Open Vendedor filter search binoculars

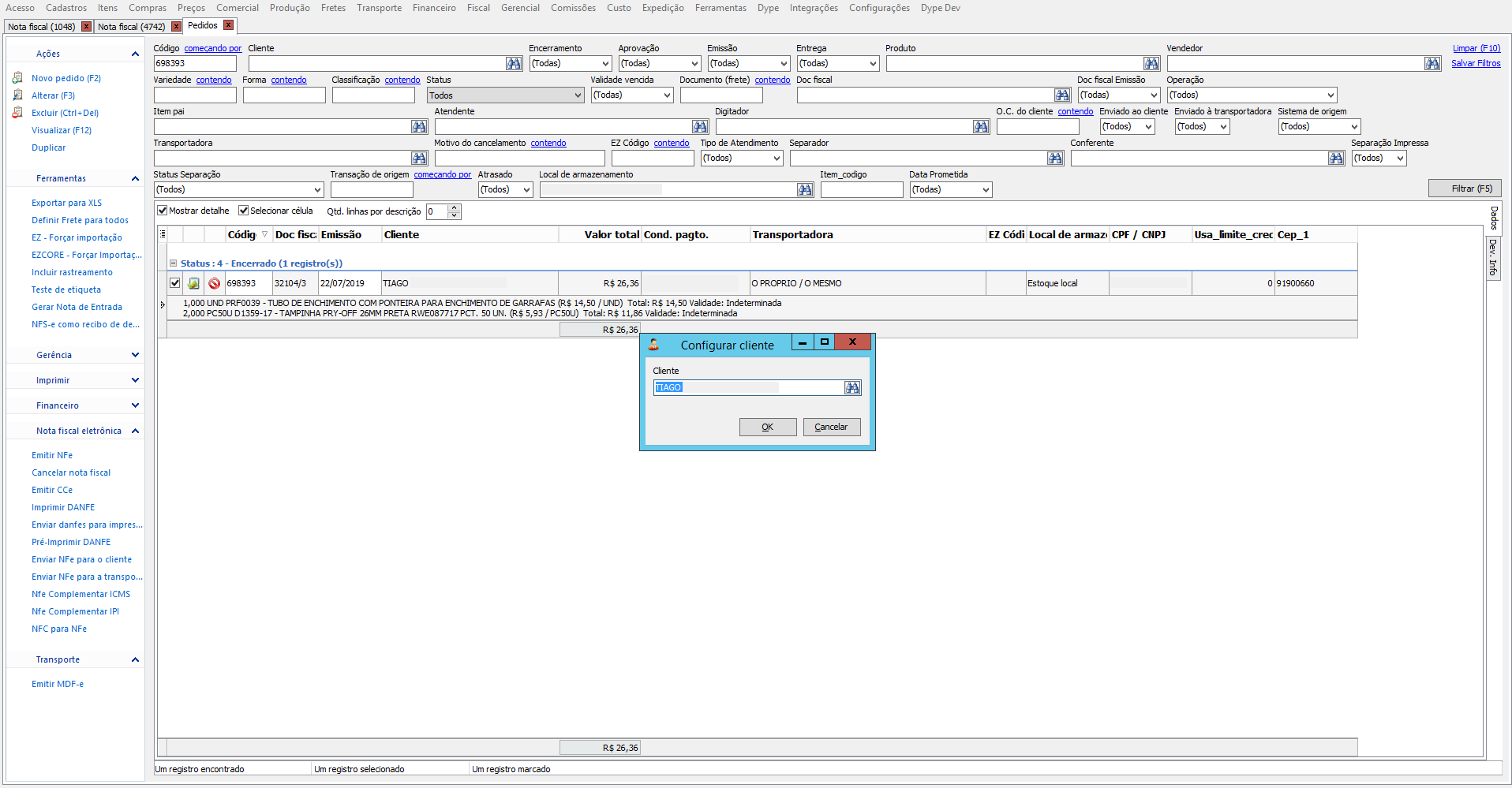(1432, 63)
